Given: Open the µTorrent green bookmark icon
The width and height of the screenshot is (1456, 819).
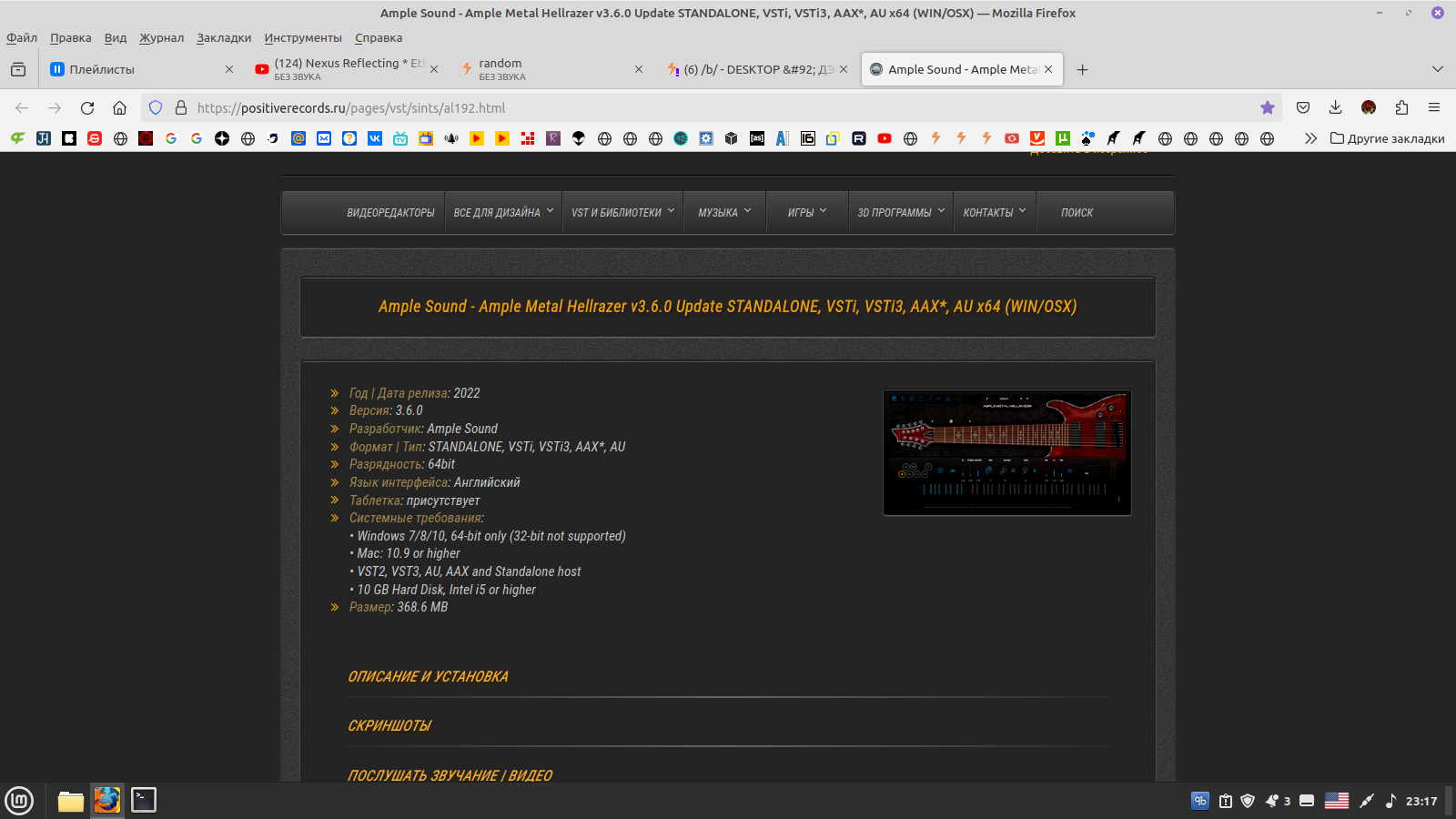Looking at the screenshot, I should (x=1063, y=138).
